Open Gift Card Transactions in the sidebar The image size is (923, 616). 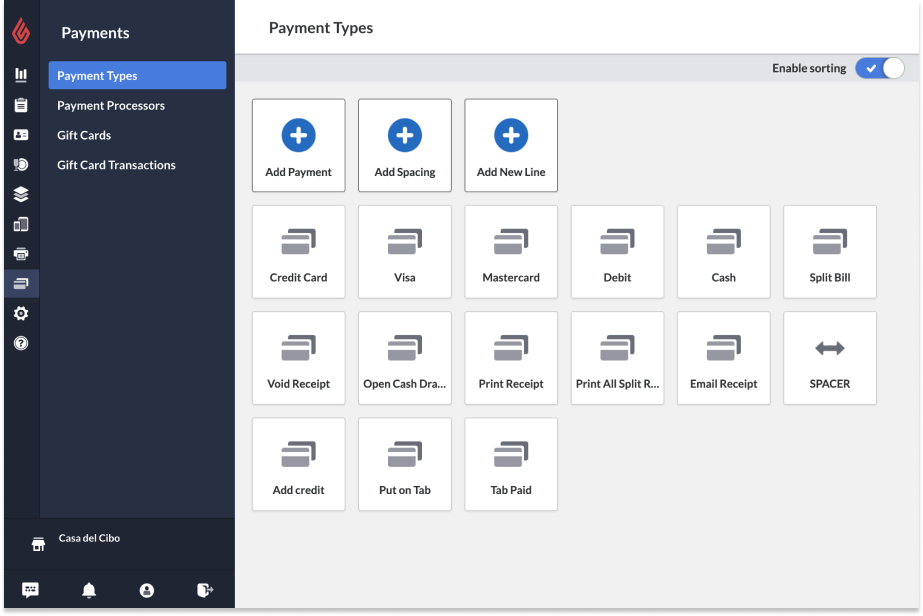click(116, 165)
